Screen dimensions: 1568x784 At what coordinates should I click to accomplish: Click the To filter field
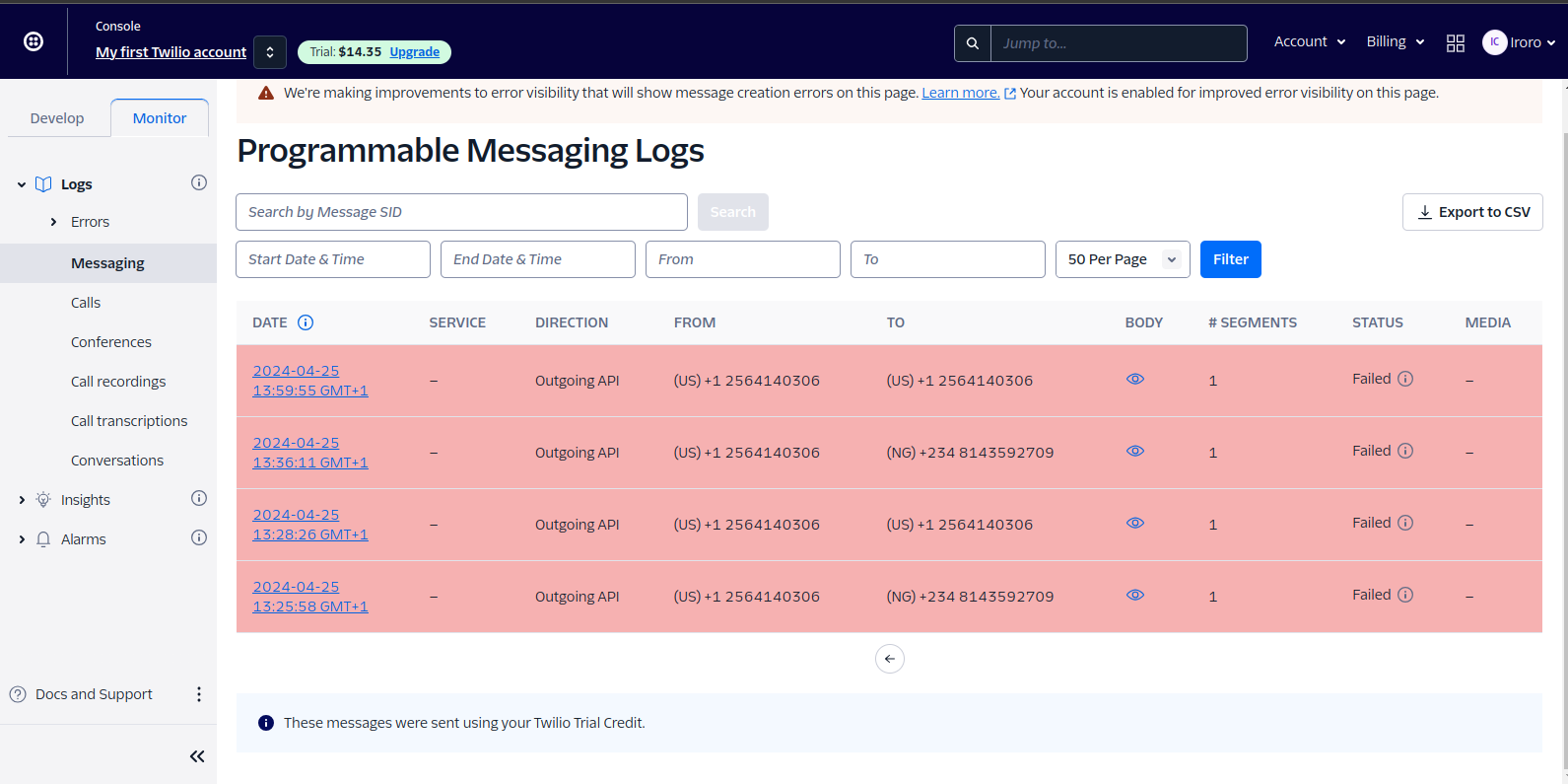click(x=948, y=259)
